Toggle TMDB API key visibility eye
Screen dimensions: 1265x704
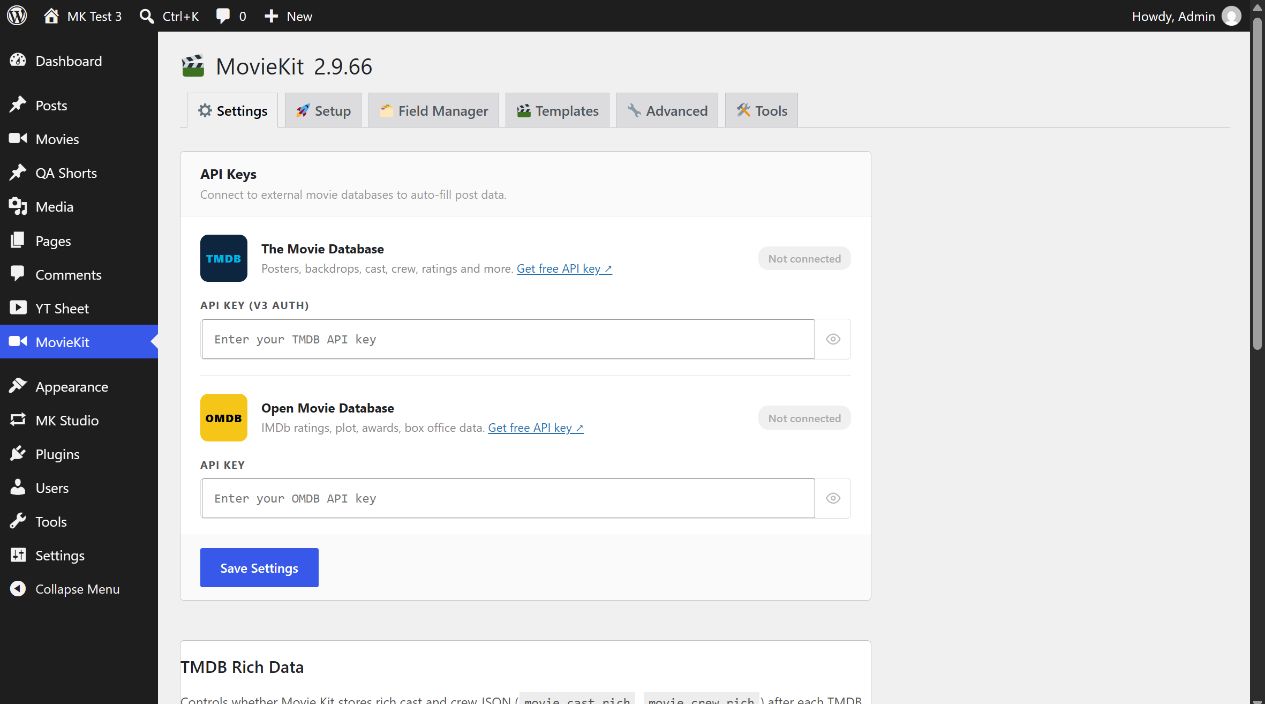pyautogui.click(x=833, y=339)
